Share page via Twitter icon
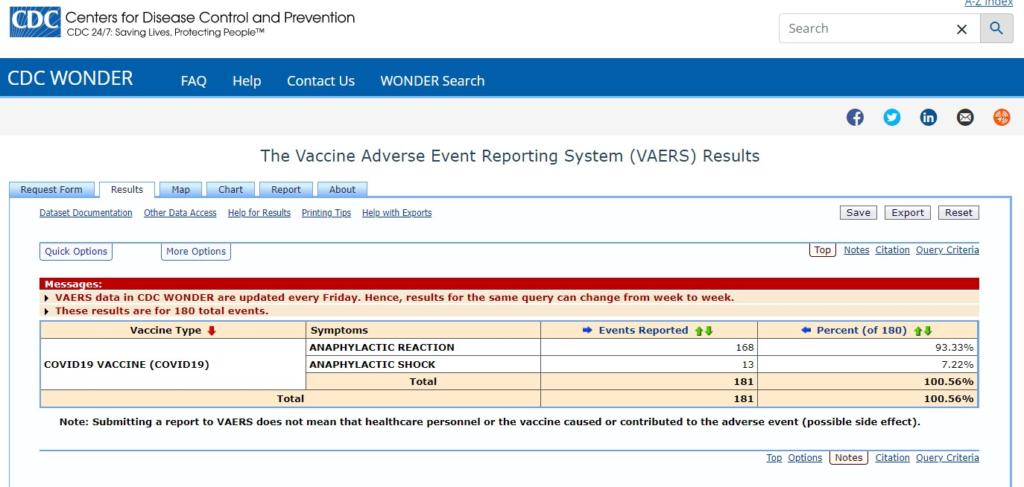 (892, 117)
